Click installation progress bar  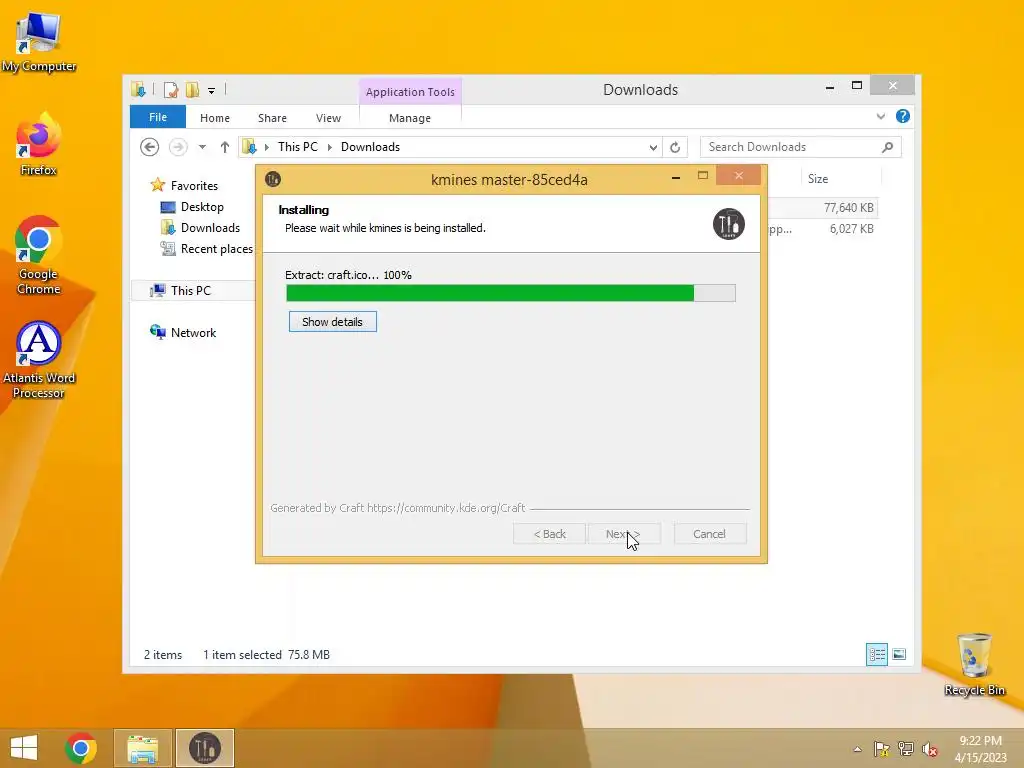pos(511,293)
